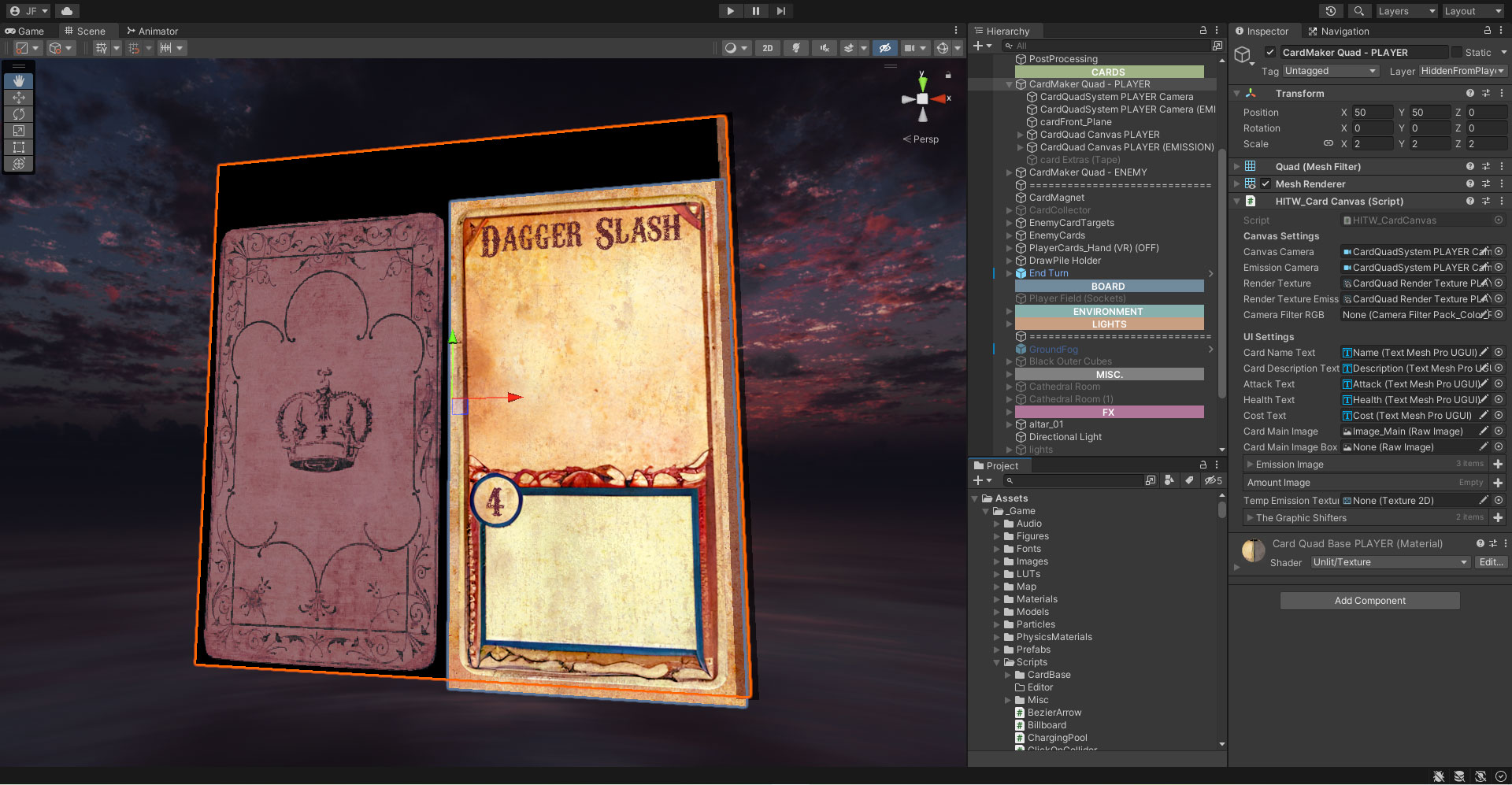Toggle 2D scene view mode
Image resolution: width=1512 pixels, height=785 pixels.
click(768, 48)
